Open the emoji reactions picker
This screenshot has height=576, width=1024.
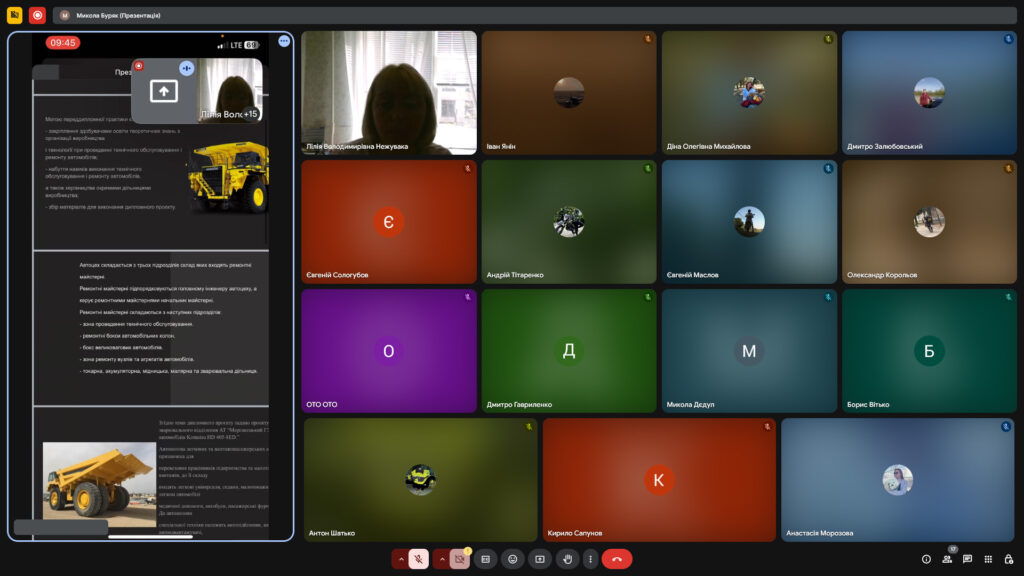tap(513, 559)
